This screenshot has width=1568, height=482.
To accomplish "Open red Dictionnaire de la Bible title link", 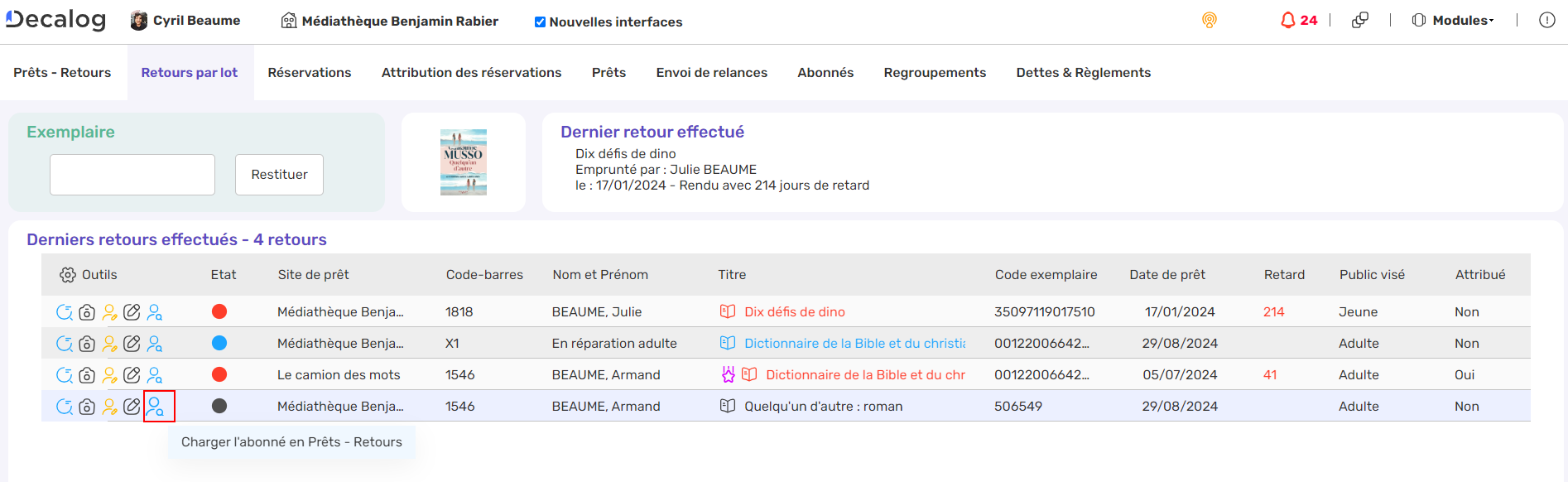I will click(865, 375).
